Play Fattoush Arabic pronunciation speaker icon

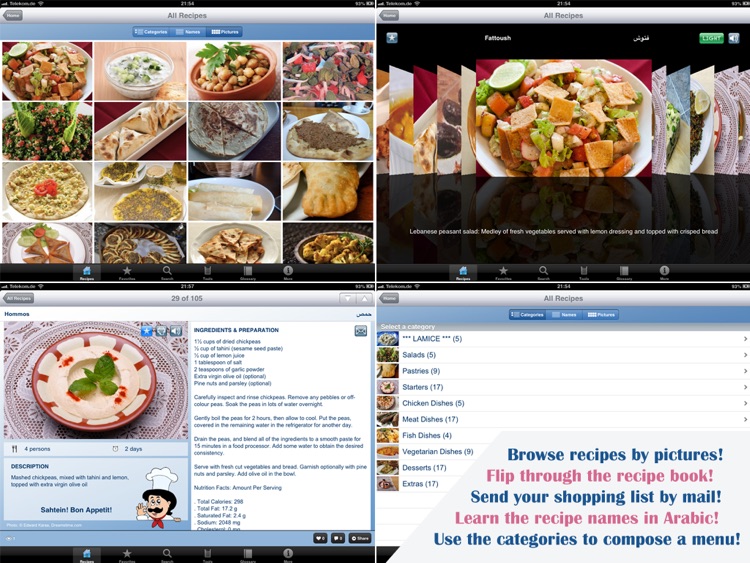(x=734, y=38)
